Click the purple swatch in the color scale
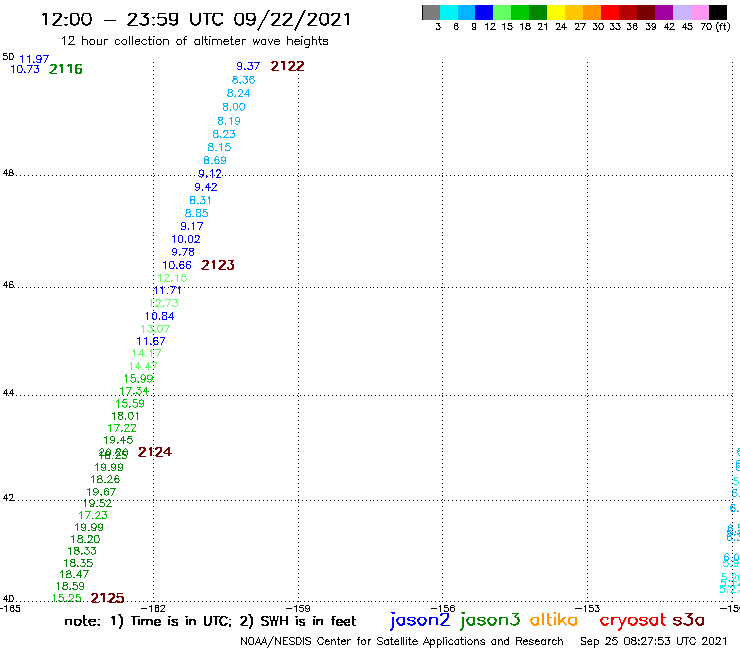 [x=664, y=12]
